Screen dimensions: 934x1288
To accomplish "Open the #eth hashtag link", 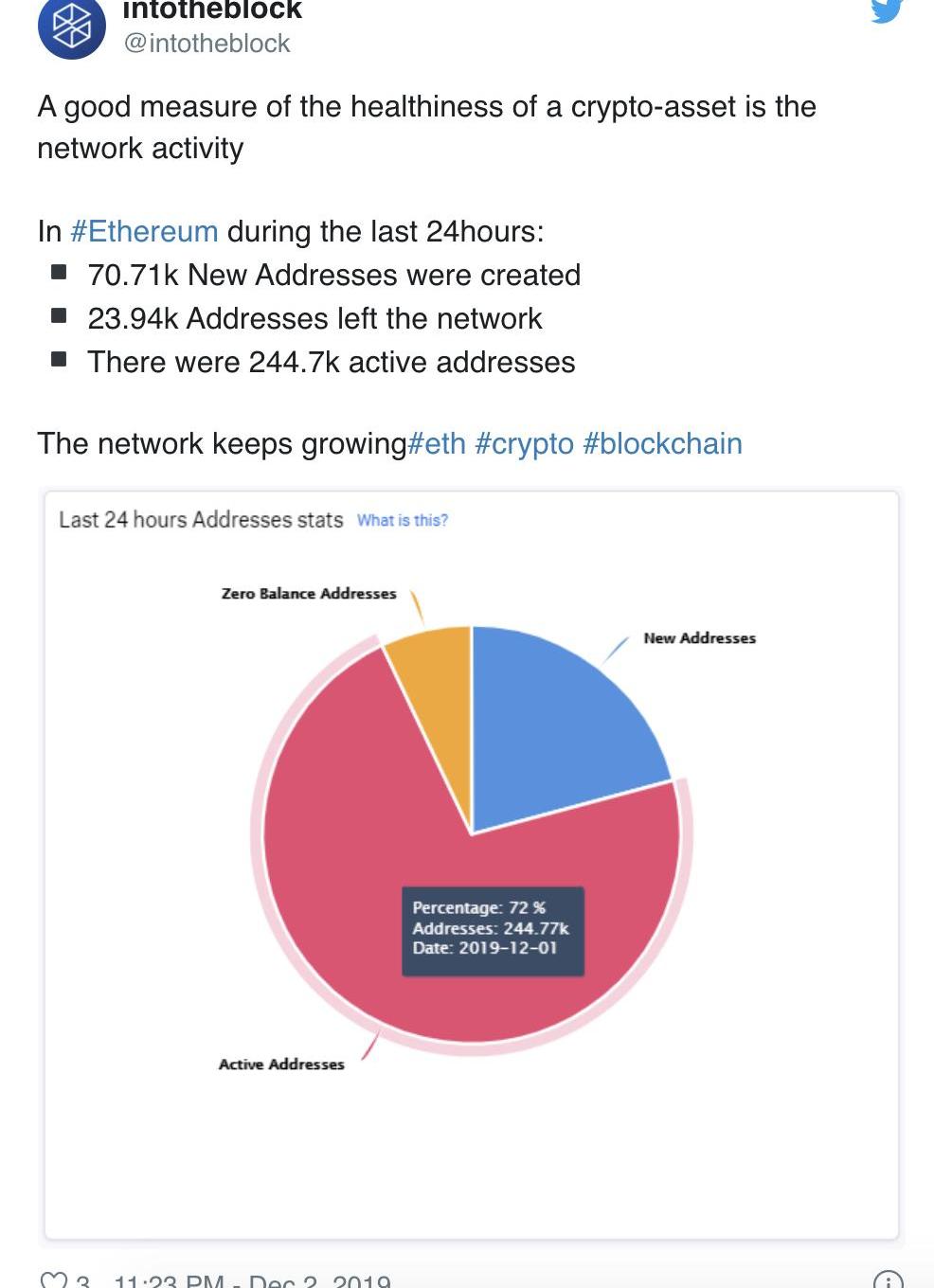I will coord(437,443).
